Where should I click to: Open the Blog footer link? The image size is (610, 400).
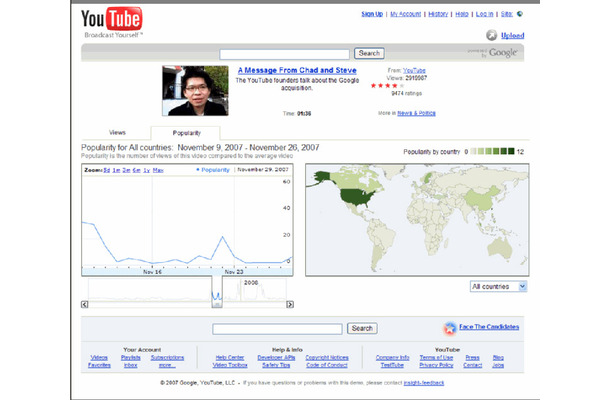click(498, 358)
